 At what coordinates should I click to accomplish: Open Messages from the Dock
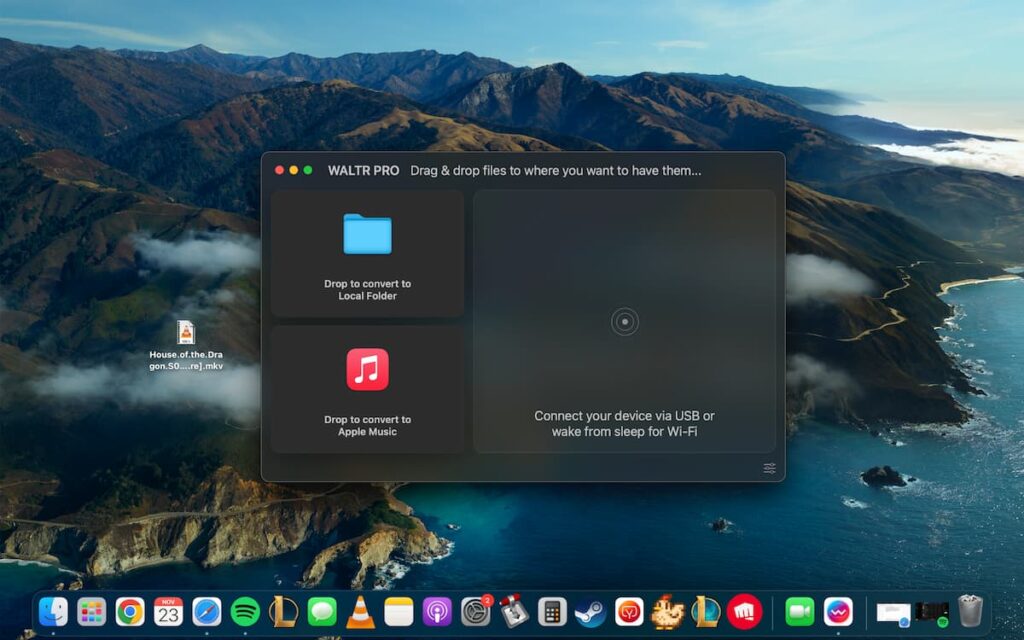[x=322, y=615]
